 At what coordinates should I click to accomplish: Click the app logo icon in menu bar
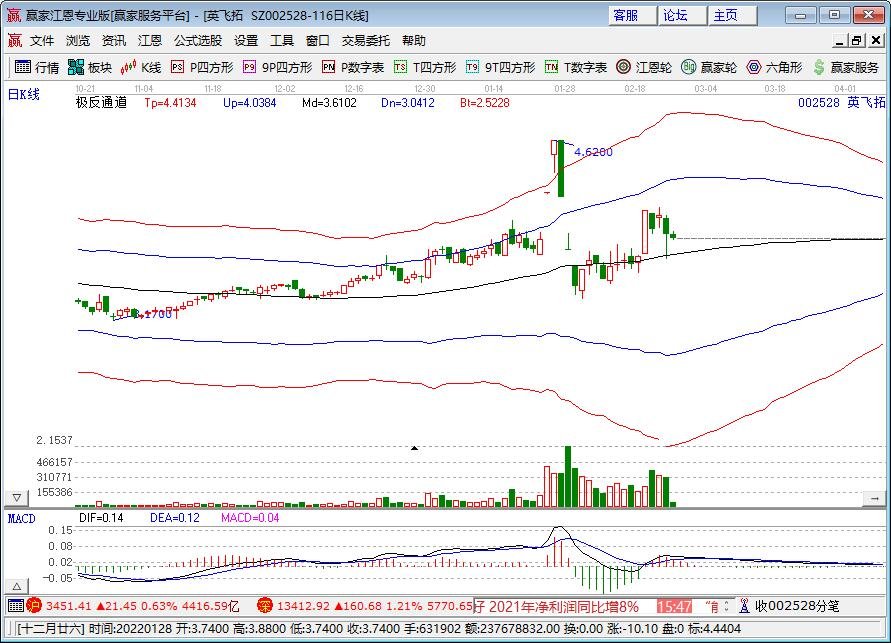[14, 40]
